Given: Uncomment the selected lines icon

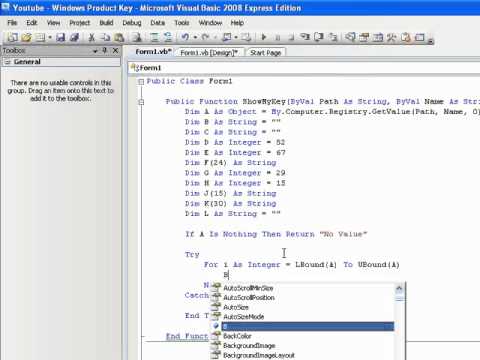Looking at the screenshot, I should pos(168,37).
